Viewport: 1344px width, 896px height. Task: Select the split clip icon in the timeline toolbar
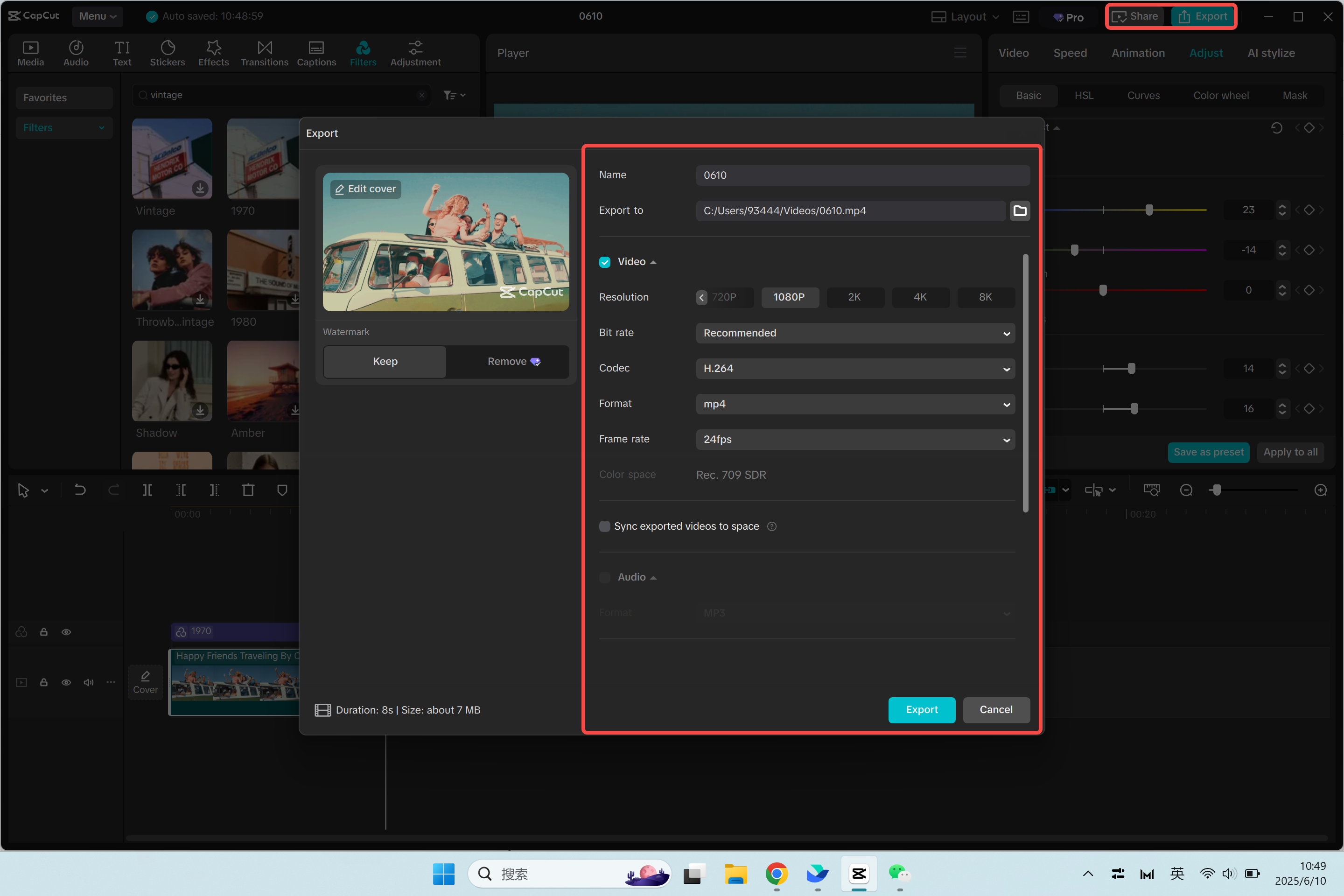click(147, 490)
